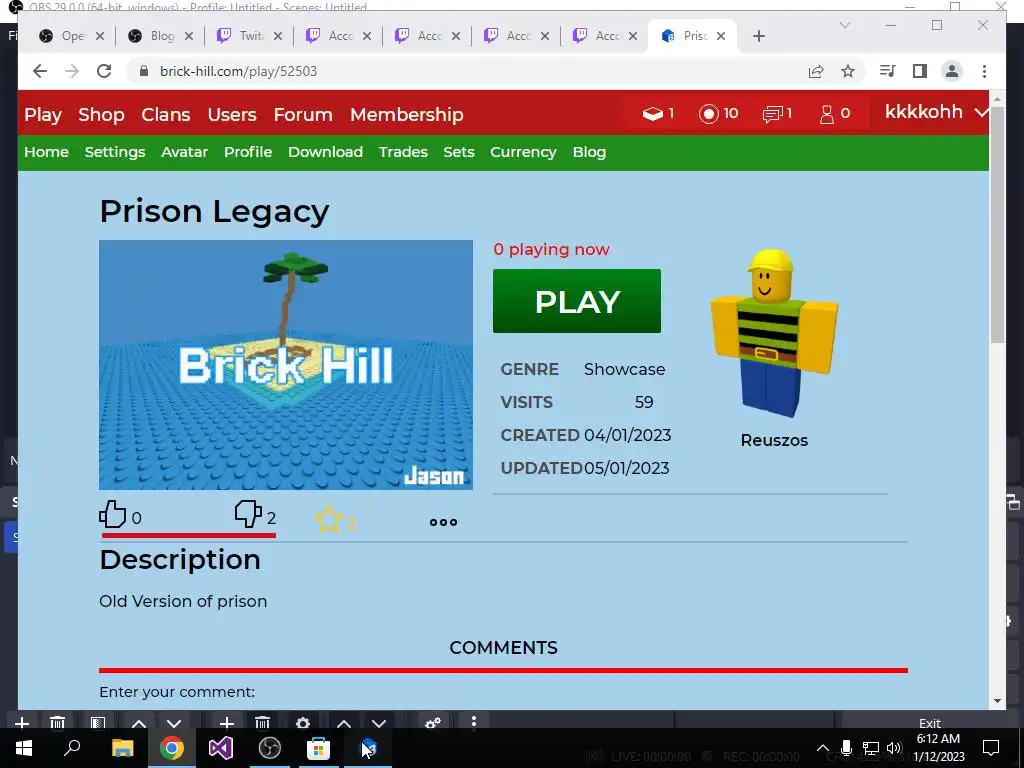Open Profile in green subnav

point(248,152)
